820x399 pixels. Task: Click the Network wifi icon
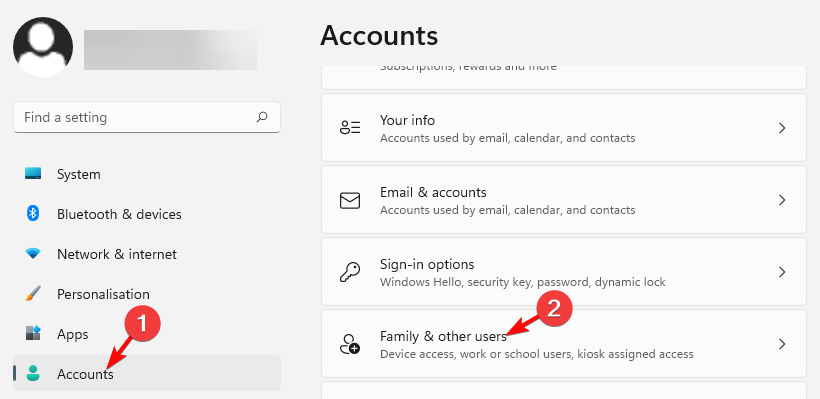coord(33,254)
